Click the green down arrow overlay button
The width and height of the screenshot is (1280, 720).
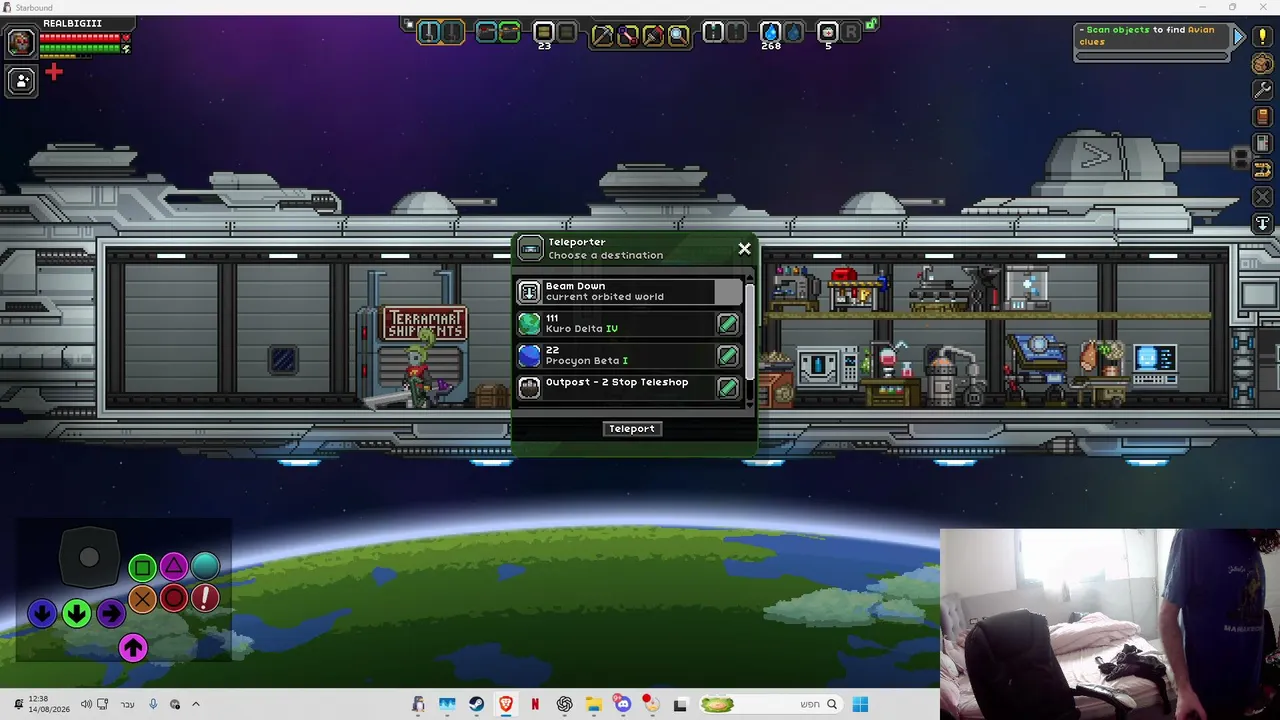pos(76,613)
